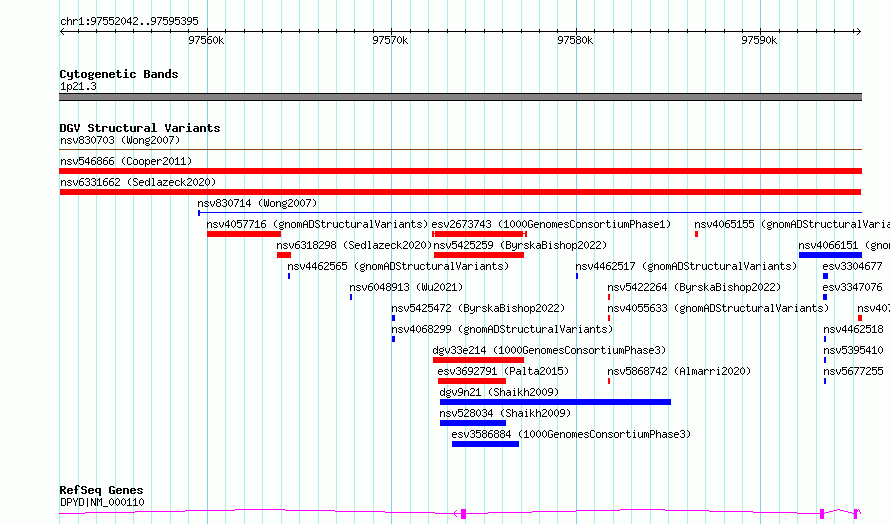Select the red bar under dgv33e214
Viewport: 890px width, 524px height.
pyautogui.click(x=478, y=360)
